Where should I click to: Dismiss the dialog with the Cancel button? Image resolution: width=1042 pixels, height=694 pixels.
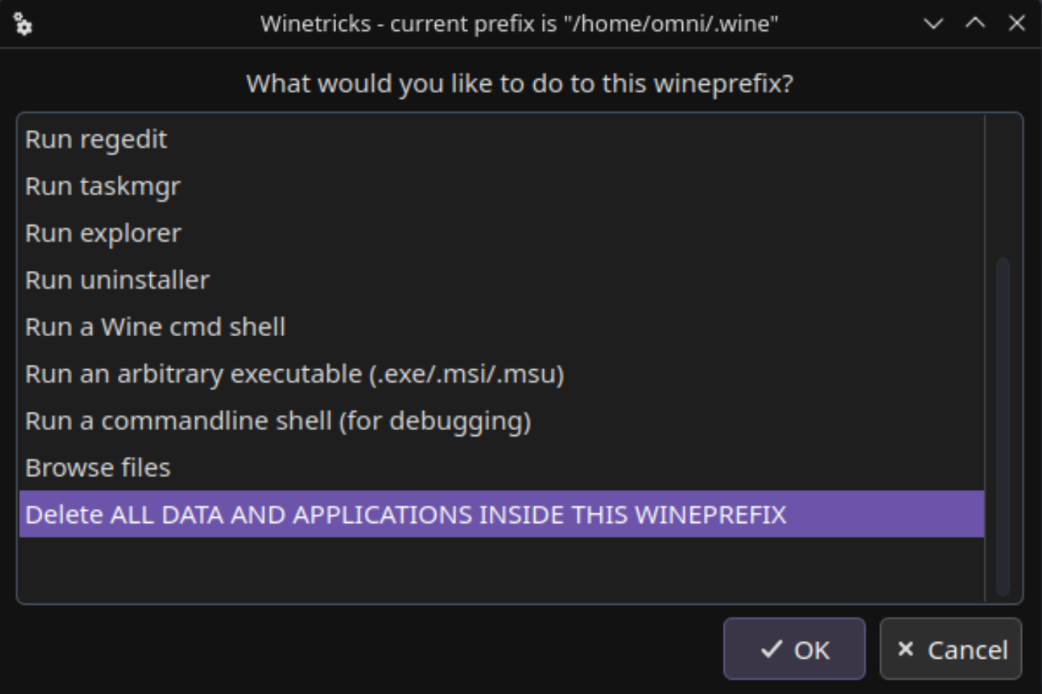(x=950, y=649)
